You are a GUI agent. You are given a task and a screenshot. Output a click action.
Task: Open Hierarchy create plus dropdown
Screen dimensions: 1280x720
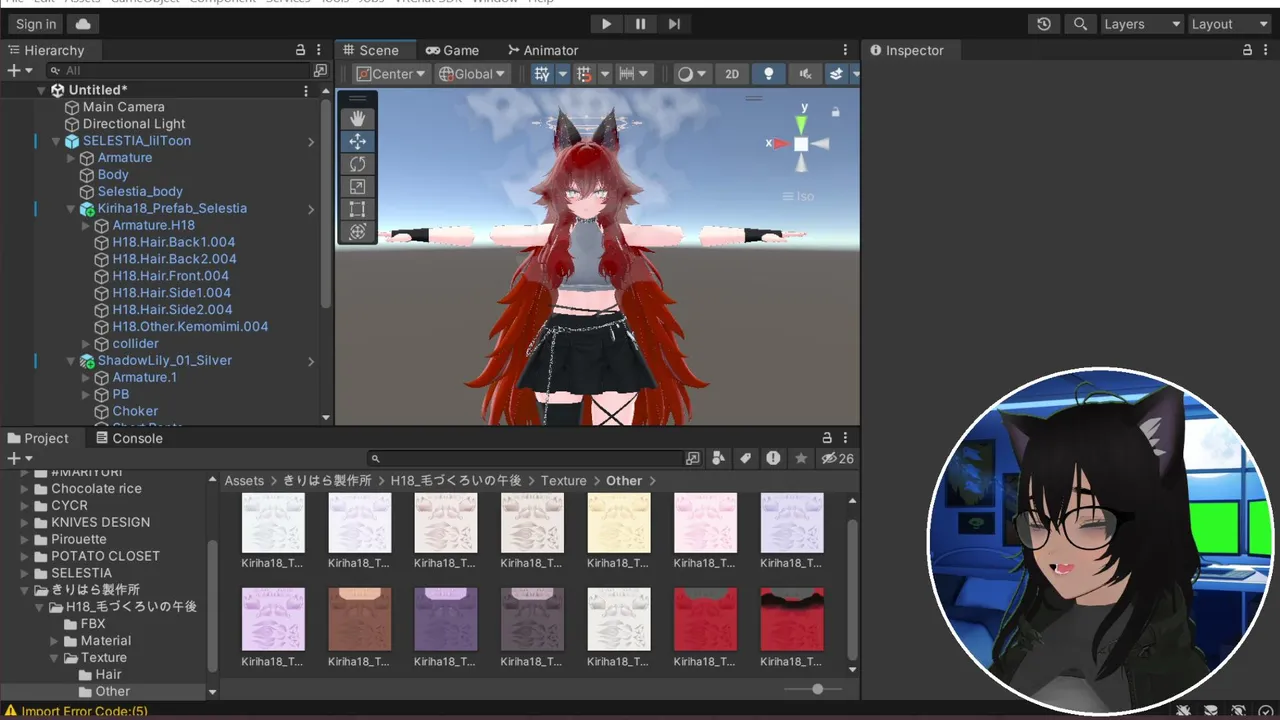pyautogui.click(x=20, y=70)
